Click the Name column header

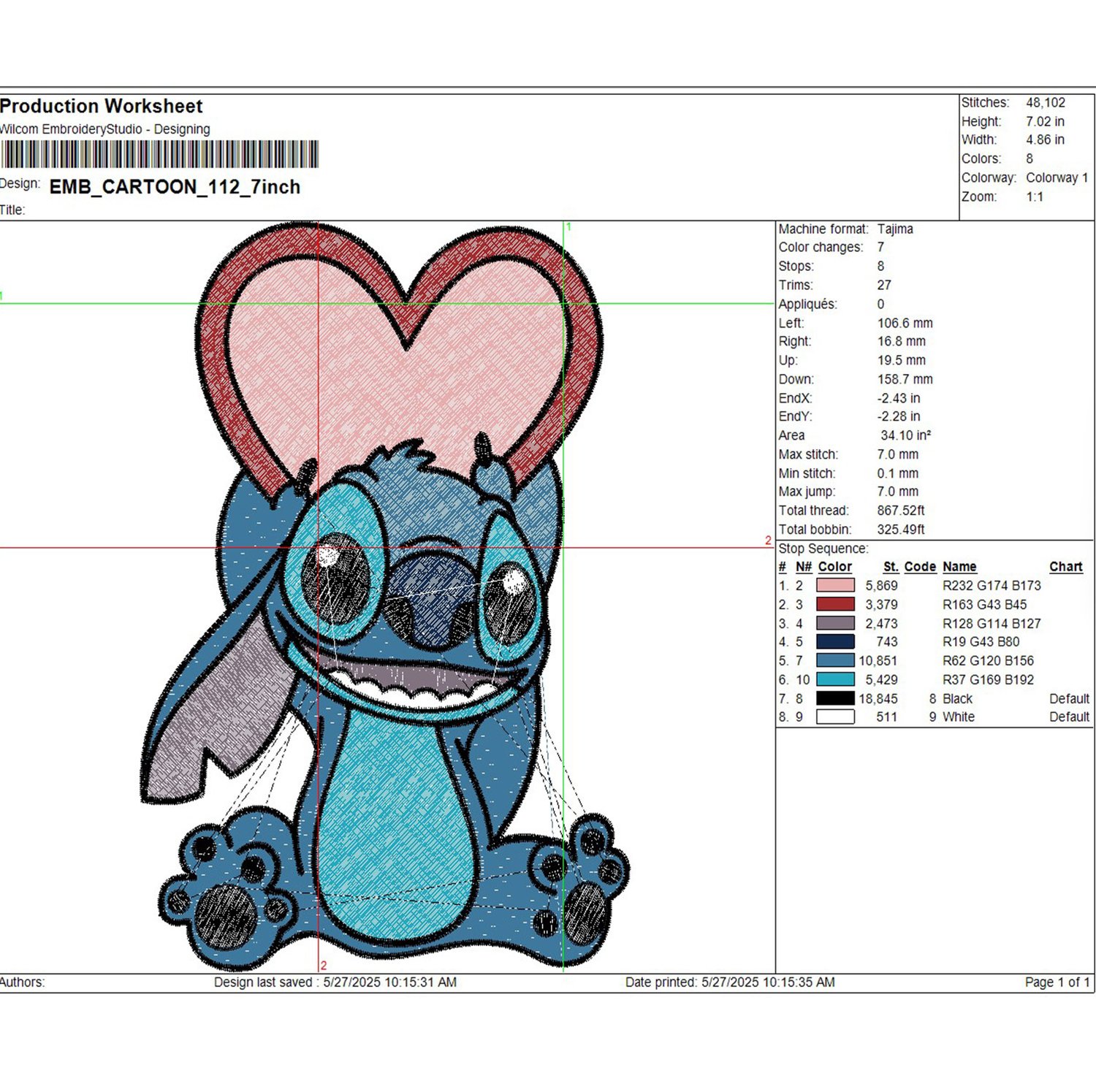point(959,567)
